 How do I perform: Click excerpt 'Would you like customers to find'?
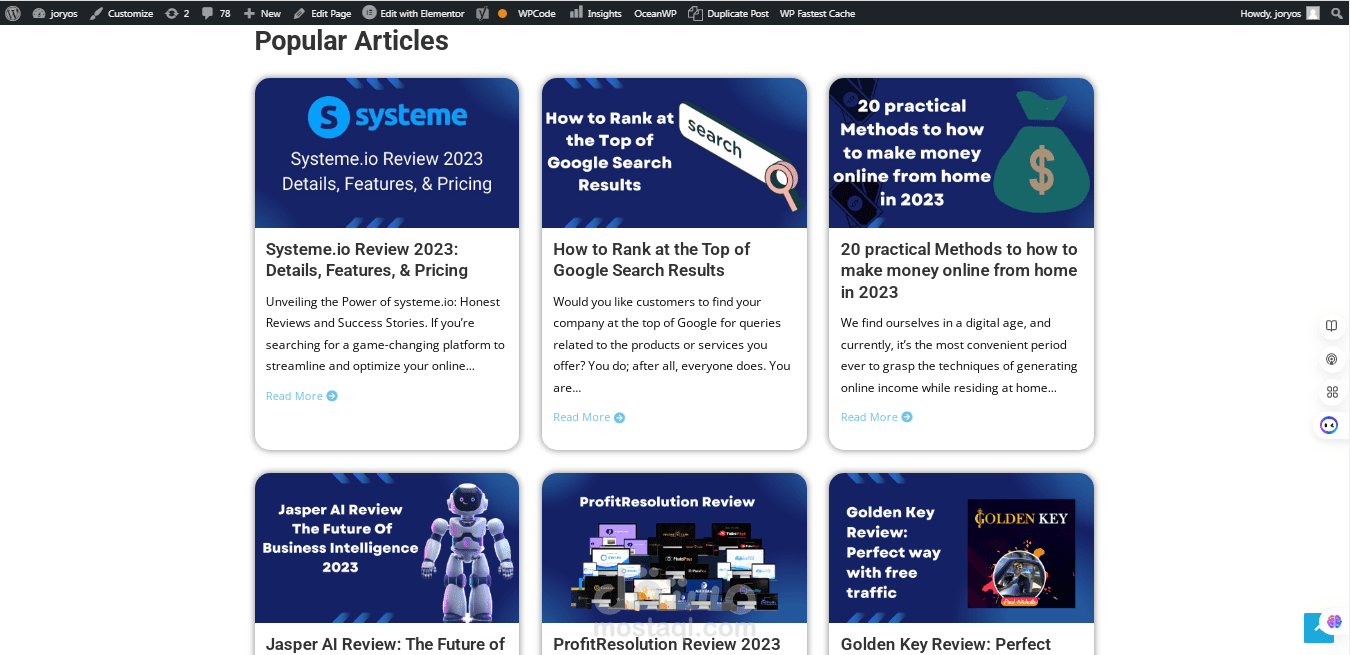pos(672,345)
